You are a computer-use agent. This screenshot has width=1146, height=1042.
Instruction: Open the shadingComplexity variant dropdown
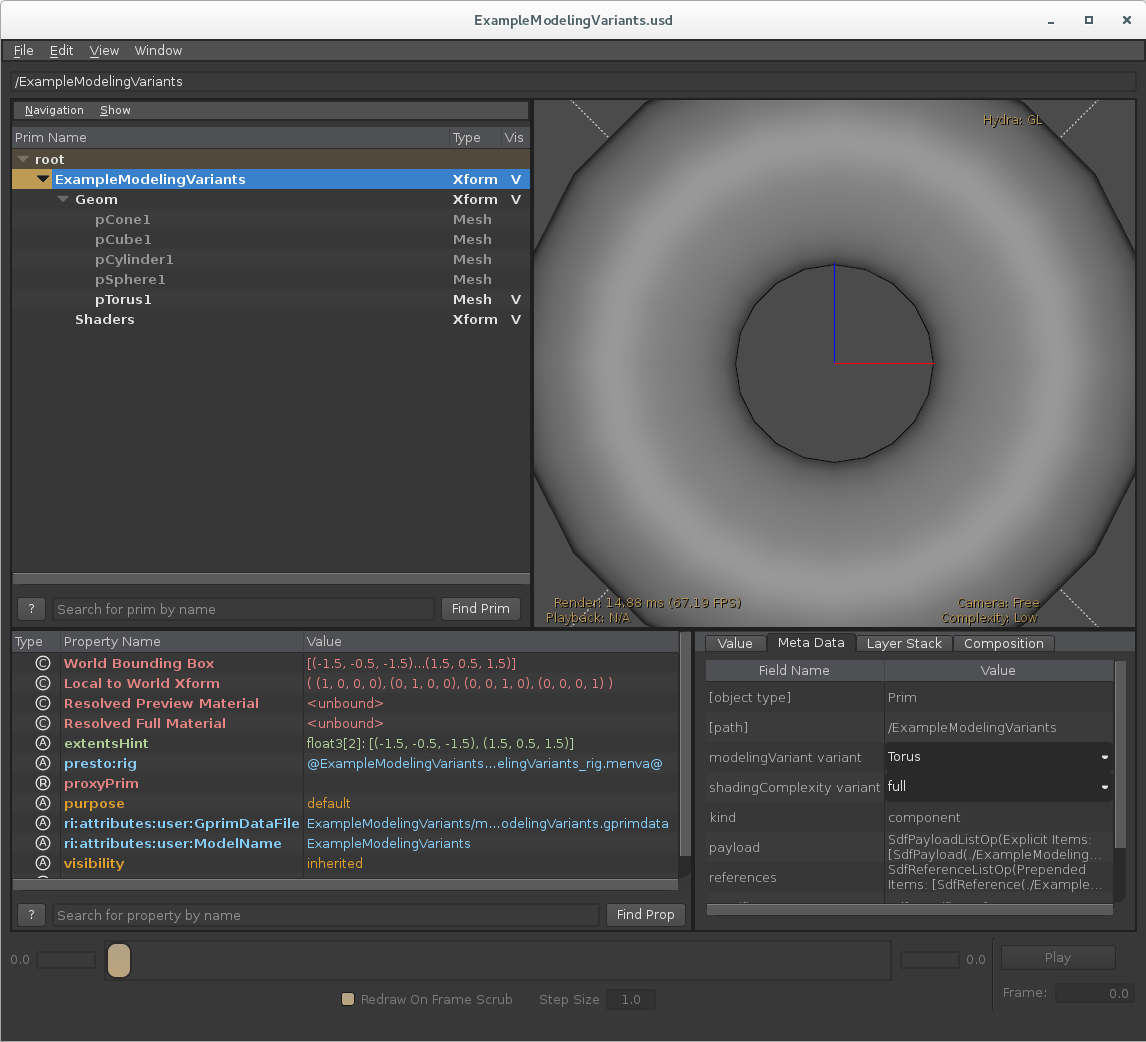pos(999,787)
